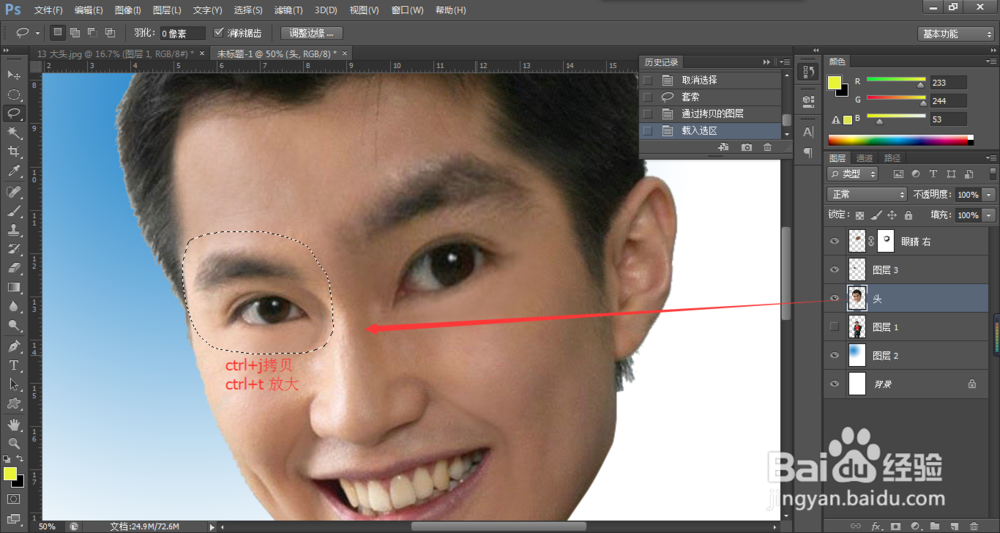
Task: Select the Blur tool
Action: pos(13,306)
